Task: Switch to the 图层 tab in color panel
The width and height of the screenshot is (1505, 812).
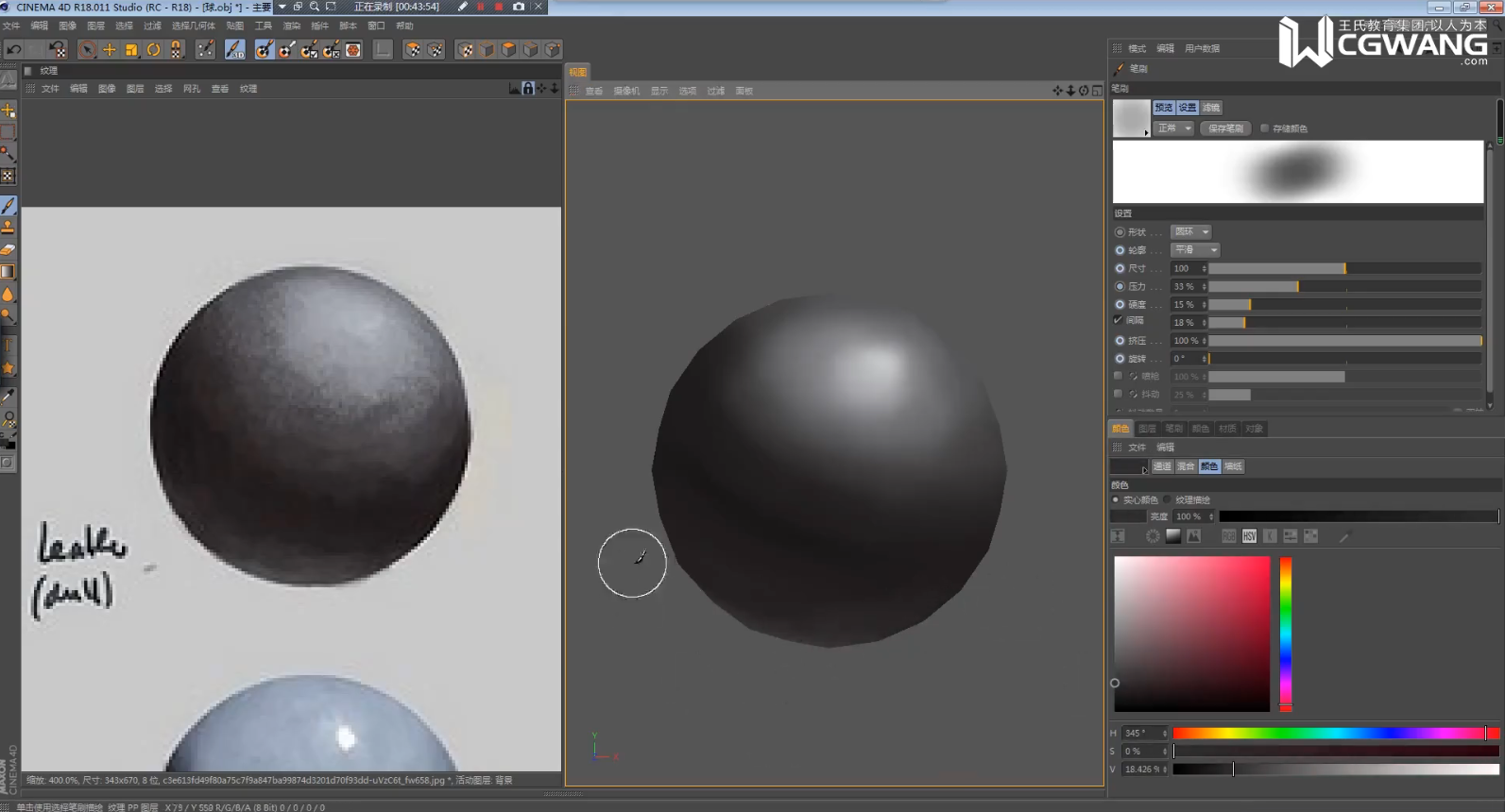Action: (1147, 429)
